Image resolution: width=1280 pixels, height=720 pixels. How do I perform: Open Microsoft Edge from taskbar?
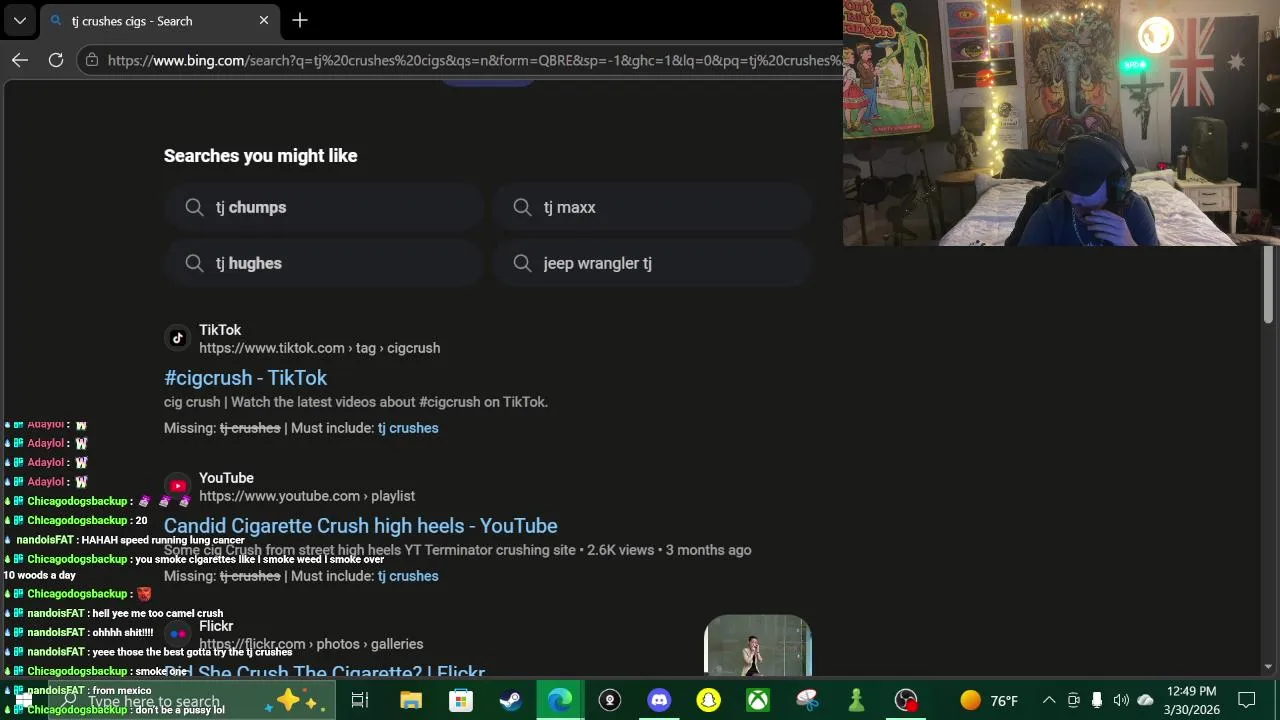(x=560, y=700)
